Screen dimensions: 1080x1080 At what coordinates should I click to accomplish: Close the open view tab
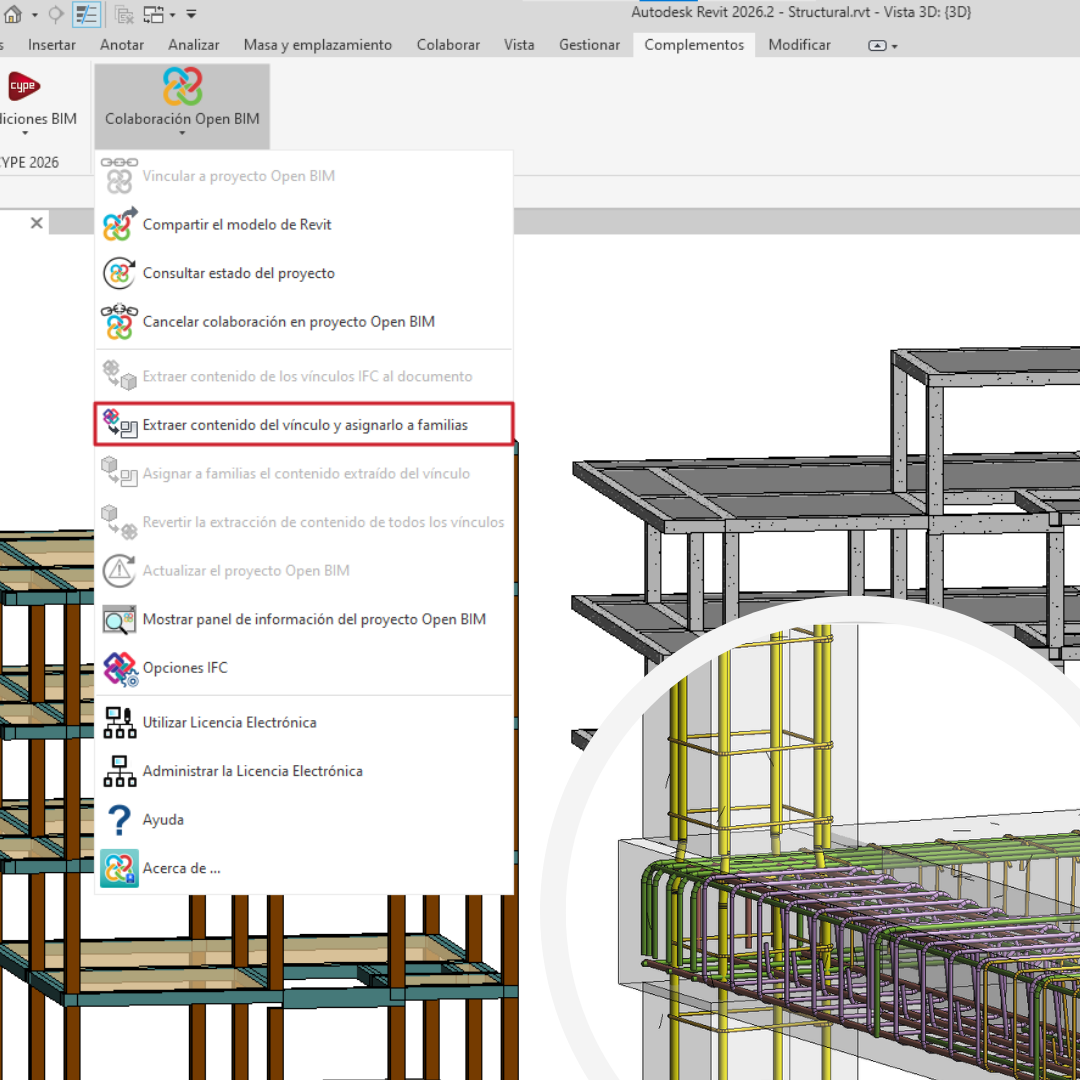(x=36, y=223)
